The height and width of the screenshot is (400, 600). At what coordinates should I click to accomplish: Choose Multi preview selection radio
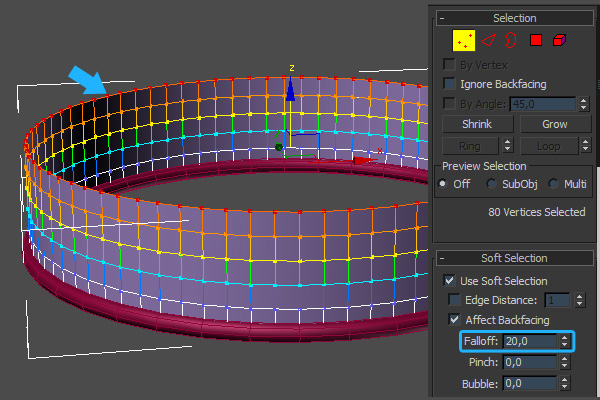pos(553,184)
